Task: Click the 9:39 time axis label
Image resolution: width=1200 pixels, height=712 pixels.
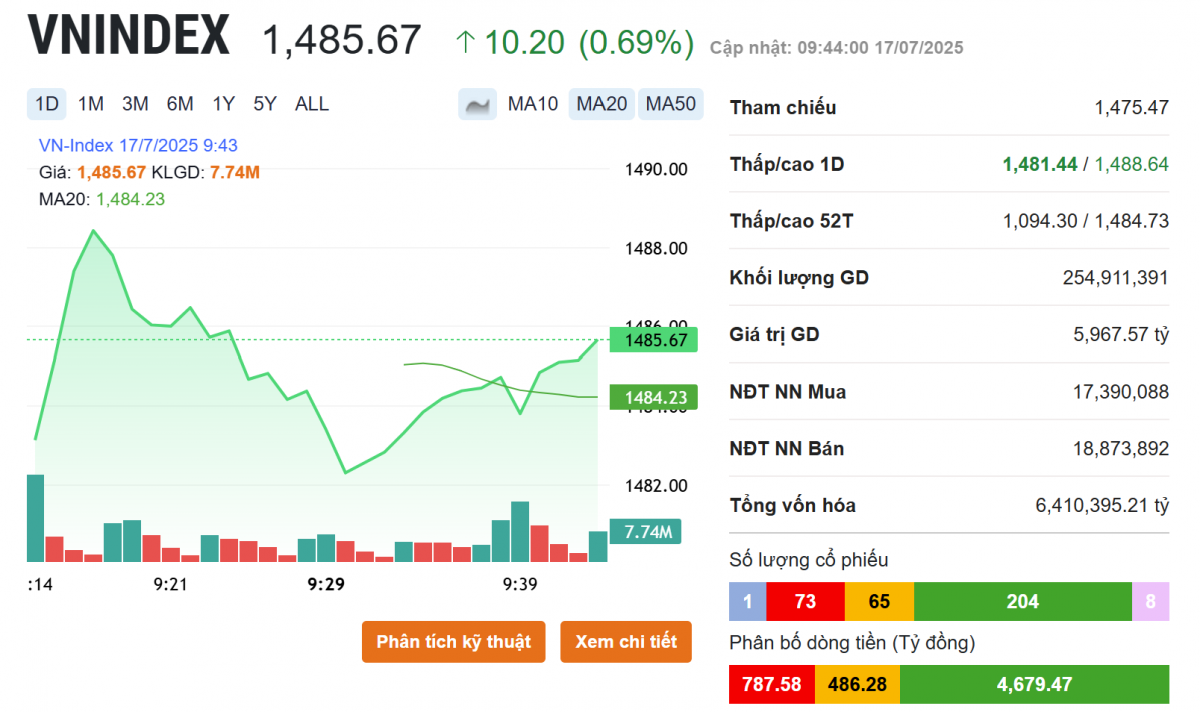Action: point(520,584)
